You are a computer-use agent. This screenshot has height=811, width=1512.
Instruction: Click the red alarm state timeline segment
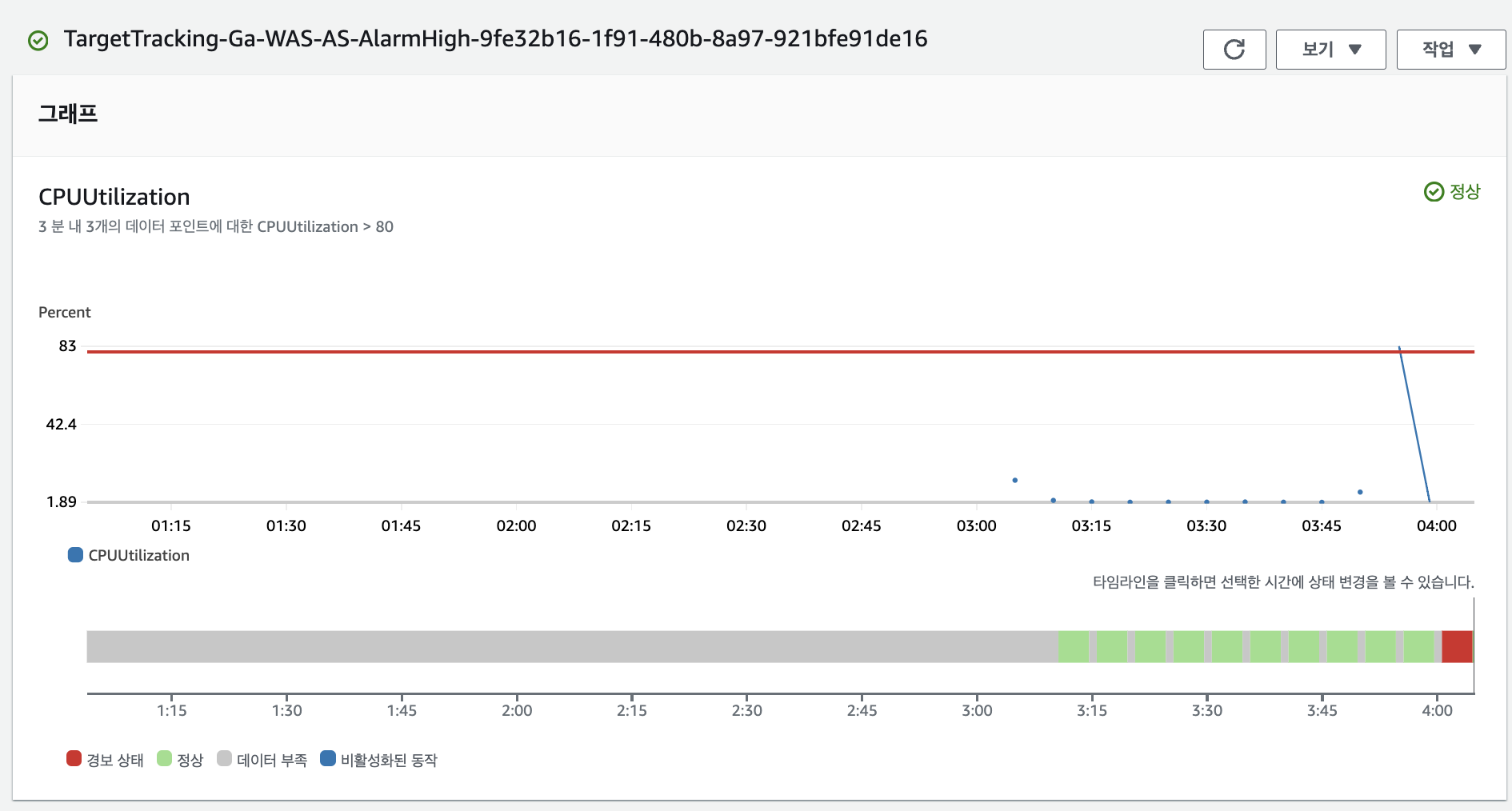1457,646
